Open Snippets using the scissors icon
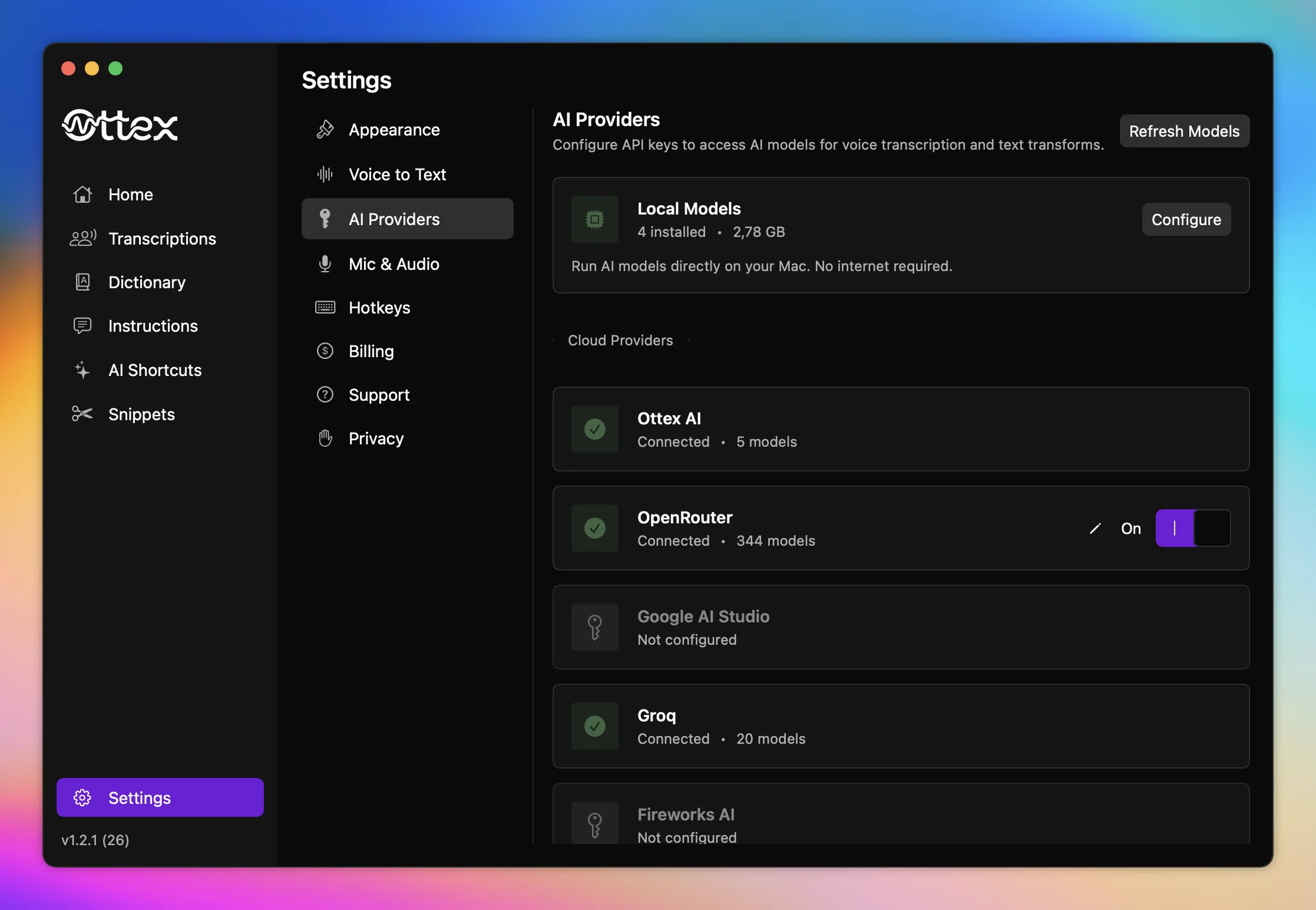1316x910 pixels. pos(81,414)
